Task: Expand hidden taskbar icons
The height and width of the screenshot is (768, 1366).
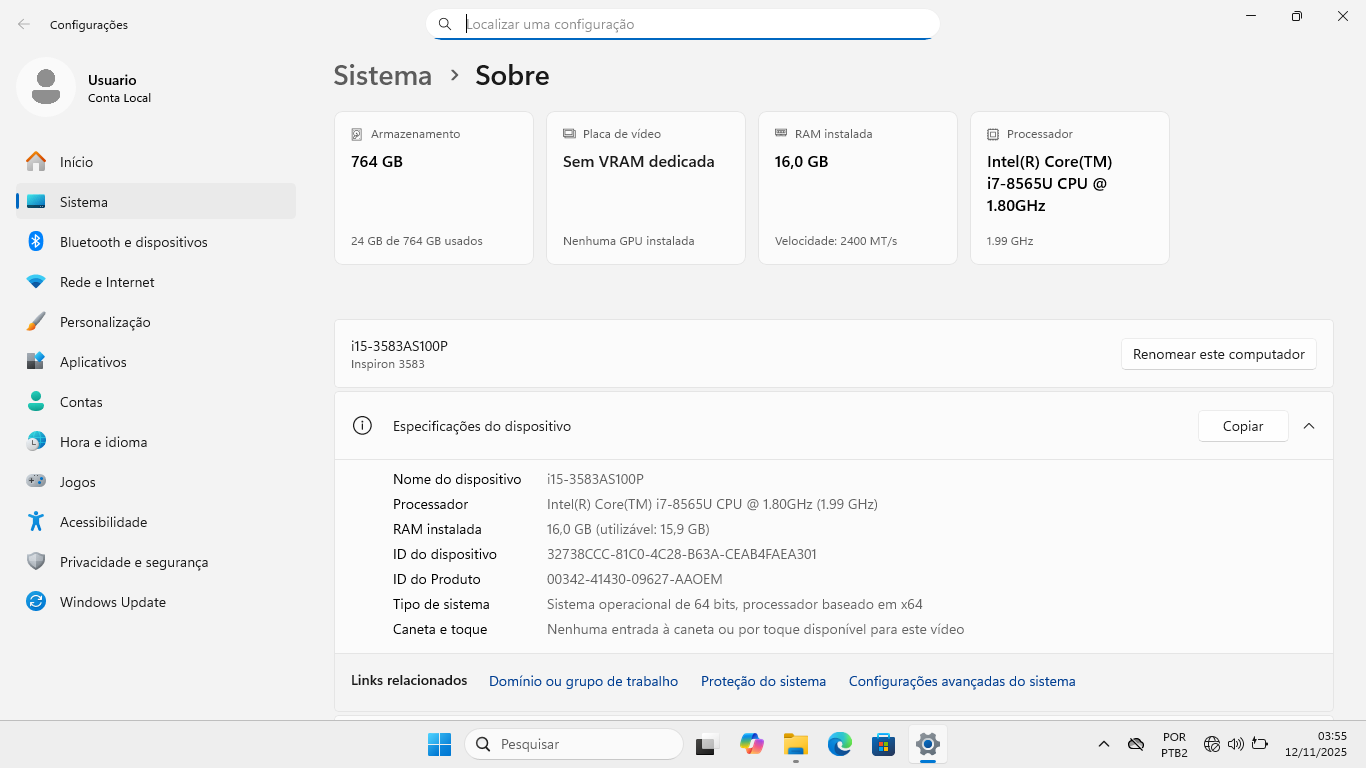Action: 1103,744
